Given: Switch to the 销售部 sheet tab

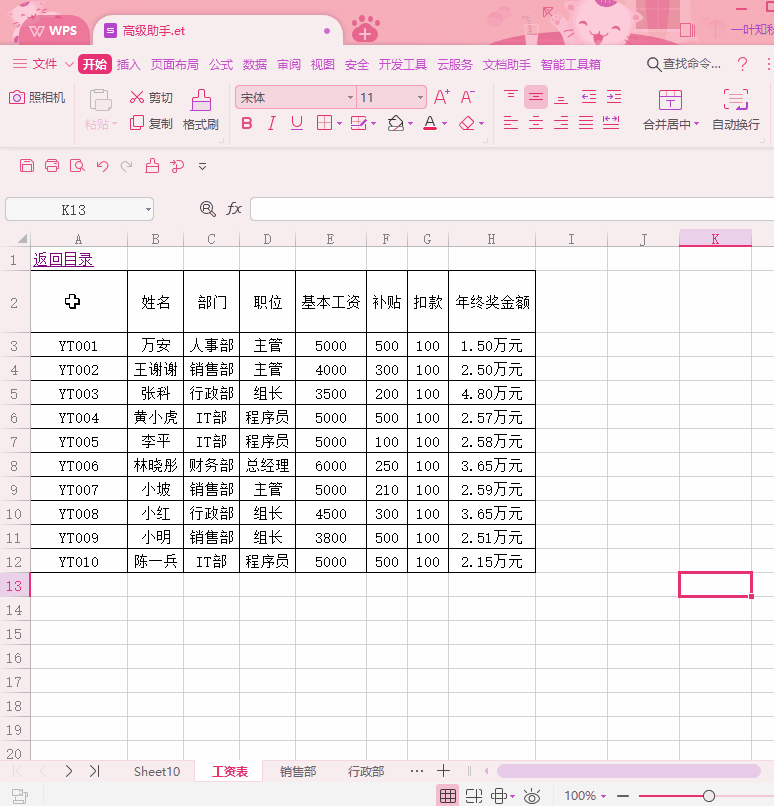Looking at the screenshot, I should [298, 771].
